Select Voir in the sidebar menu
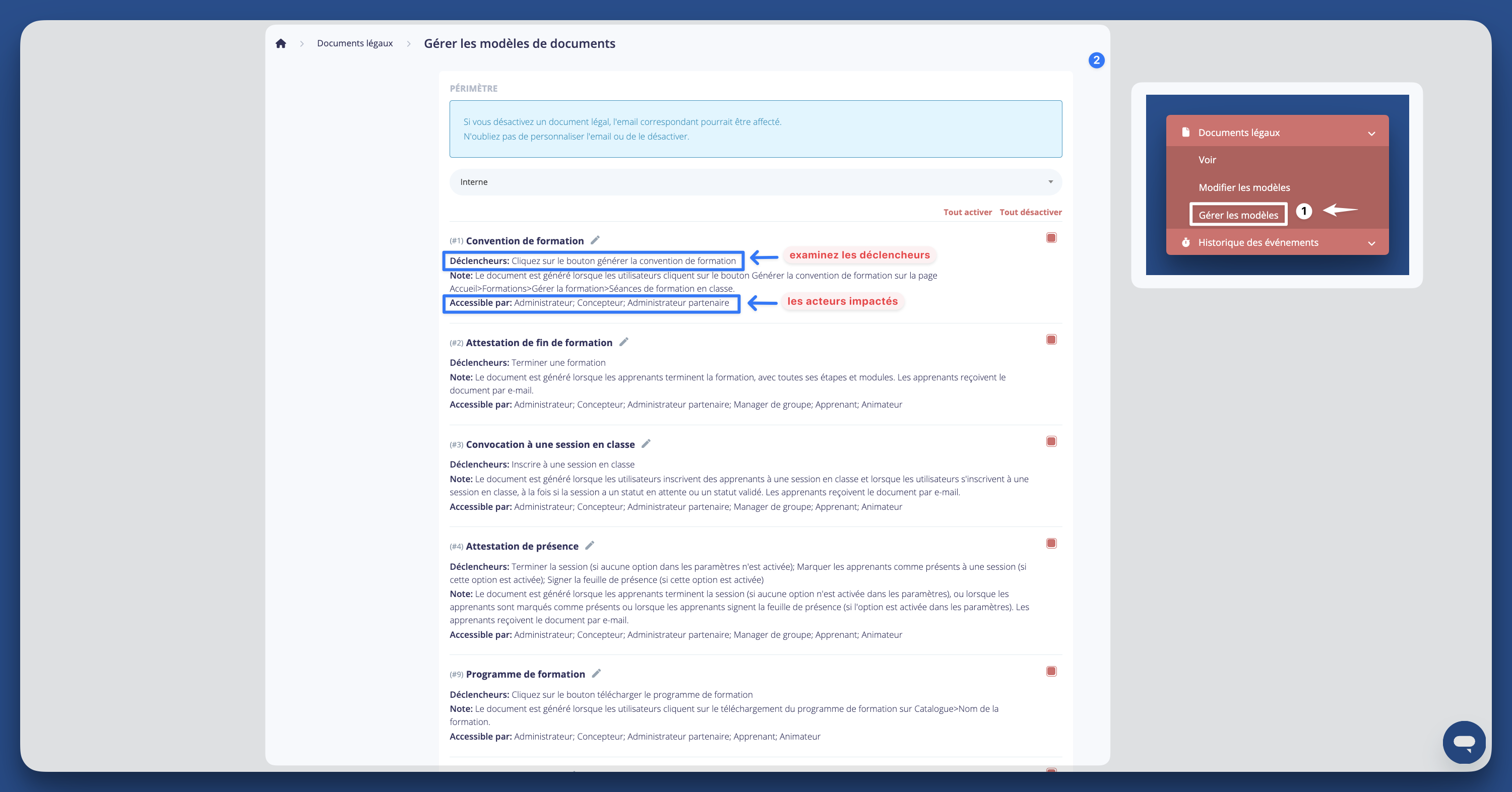1512x792 pixels. tap(1207, 159)
